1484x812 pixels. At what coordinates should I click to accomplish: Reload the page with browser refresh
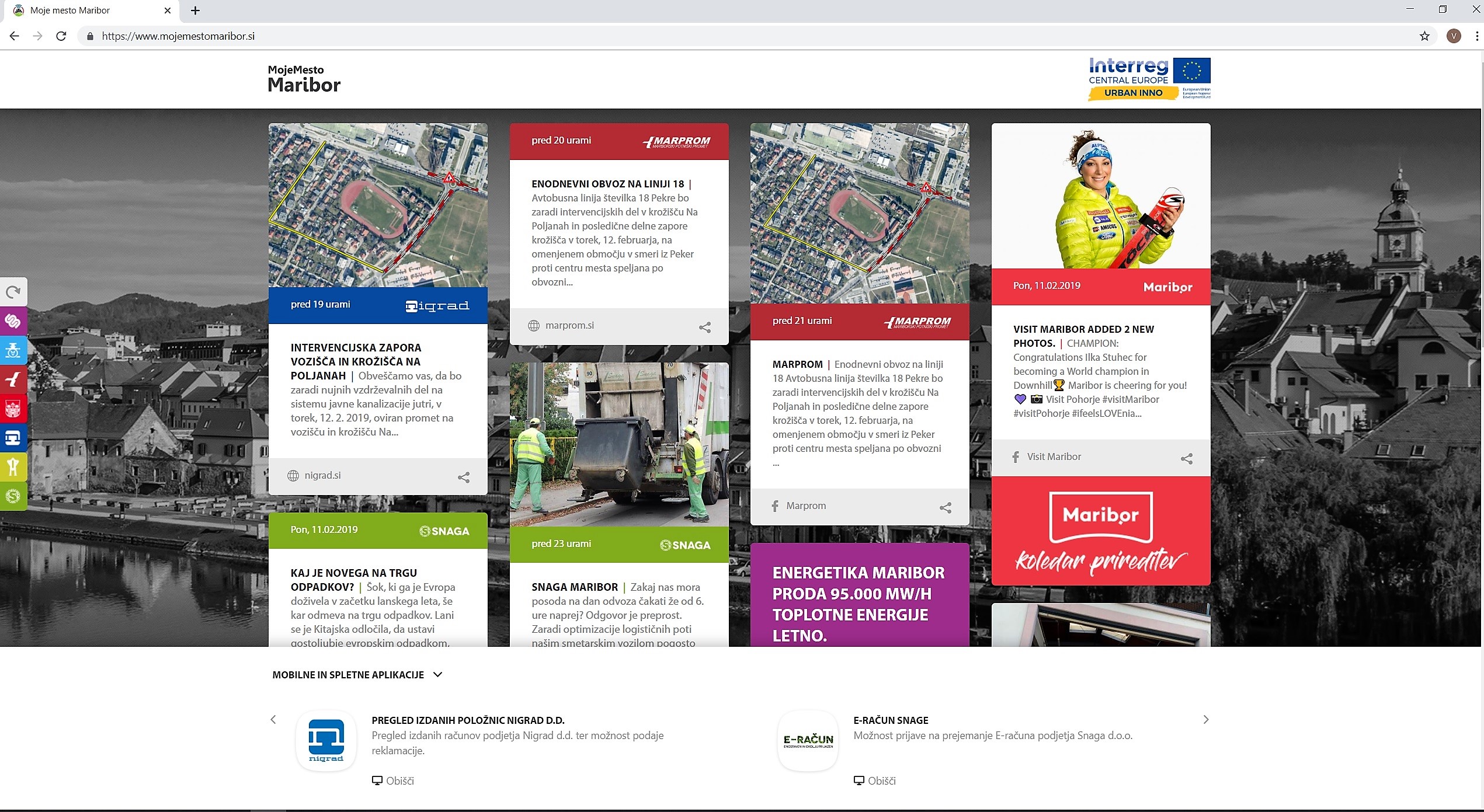pyautogui.click(x=61, y=36)
